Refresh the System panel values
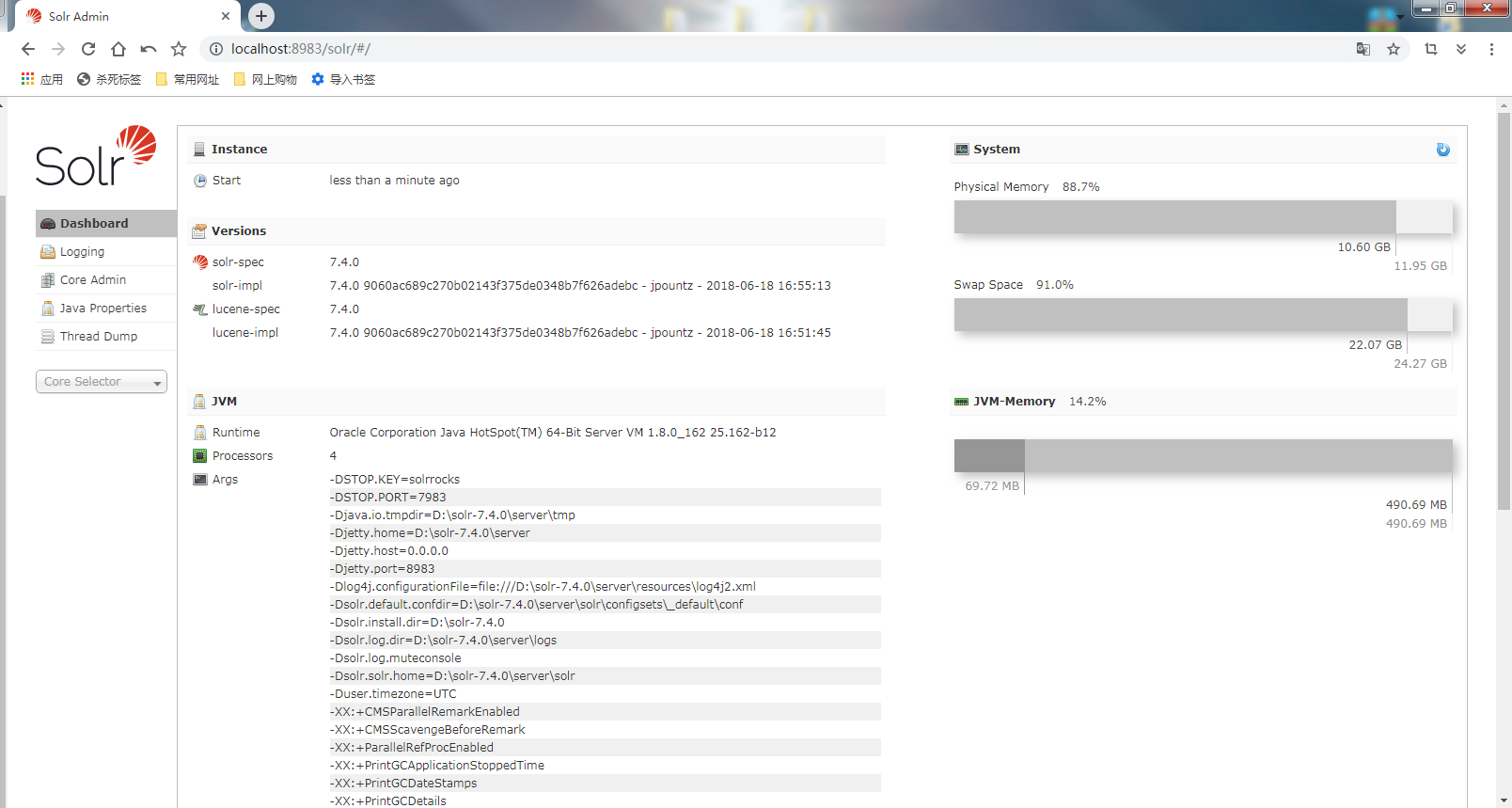 (1442, 150)
